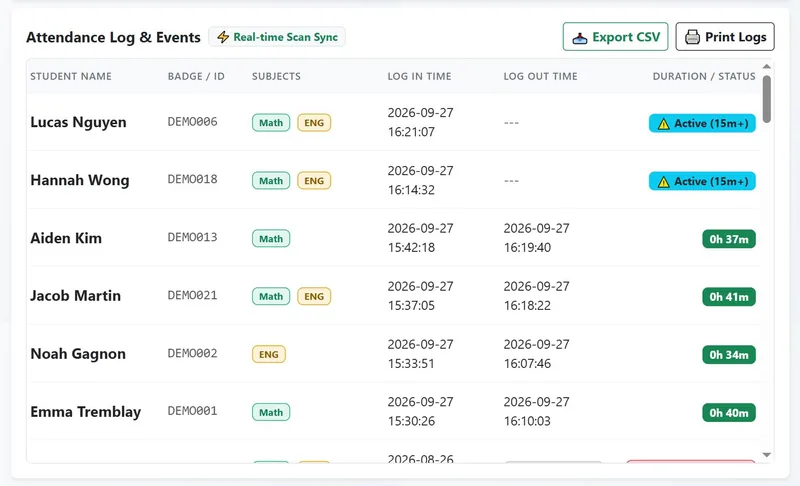Viewport: 800px width, 486px height.
Task: Click the Log Out Time column header
Action: click(540, 76)
